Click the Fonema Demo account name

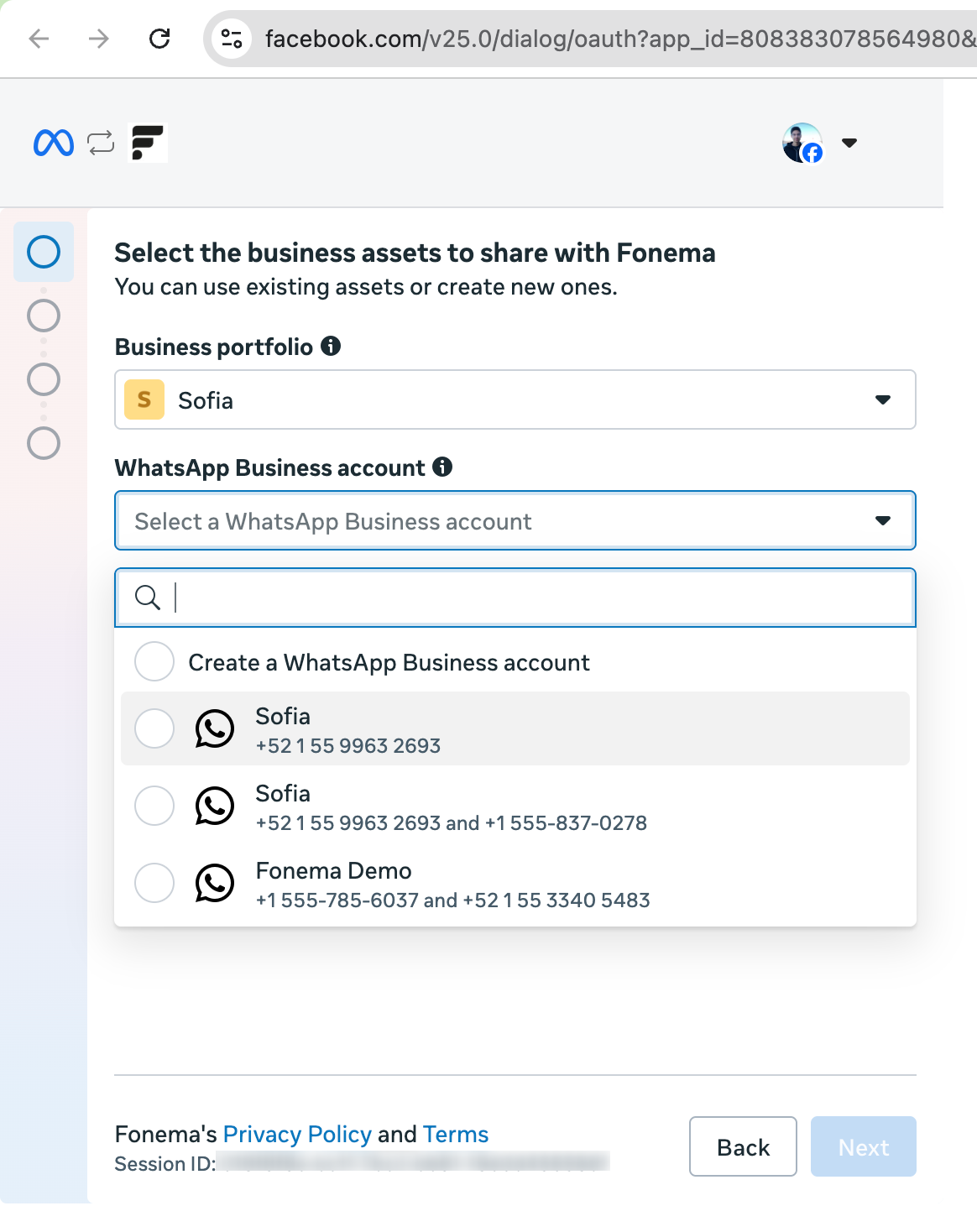click(x=333, y=870)
